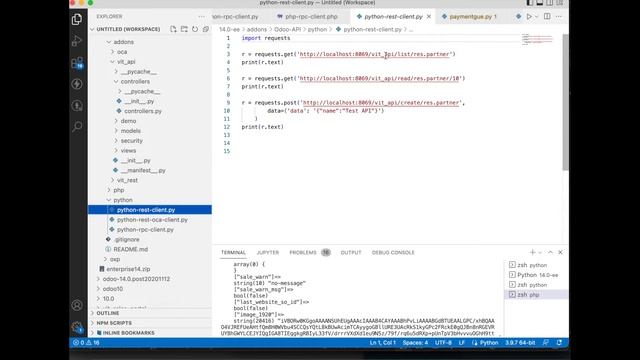Image resolution: width=640 pixels, height=360 pixels.
Task: Open python-rpc-client.py in Explorer tree
Action: [x=145, y=229]
